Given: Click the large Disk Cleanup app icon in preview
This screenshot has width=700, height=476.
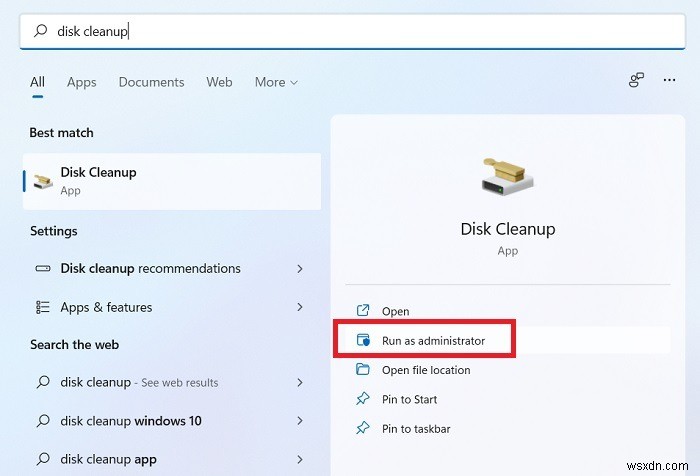Looking at the screenshot, I should coord(508,176).
